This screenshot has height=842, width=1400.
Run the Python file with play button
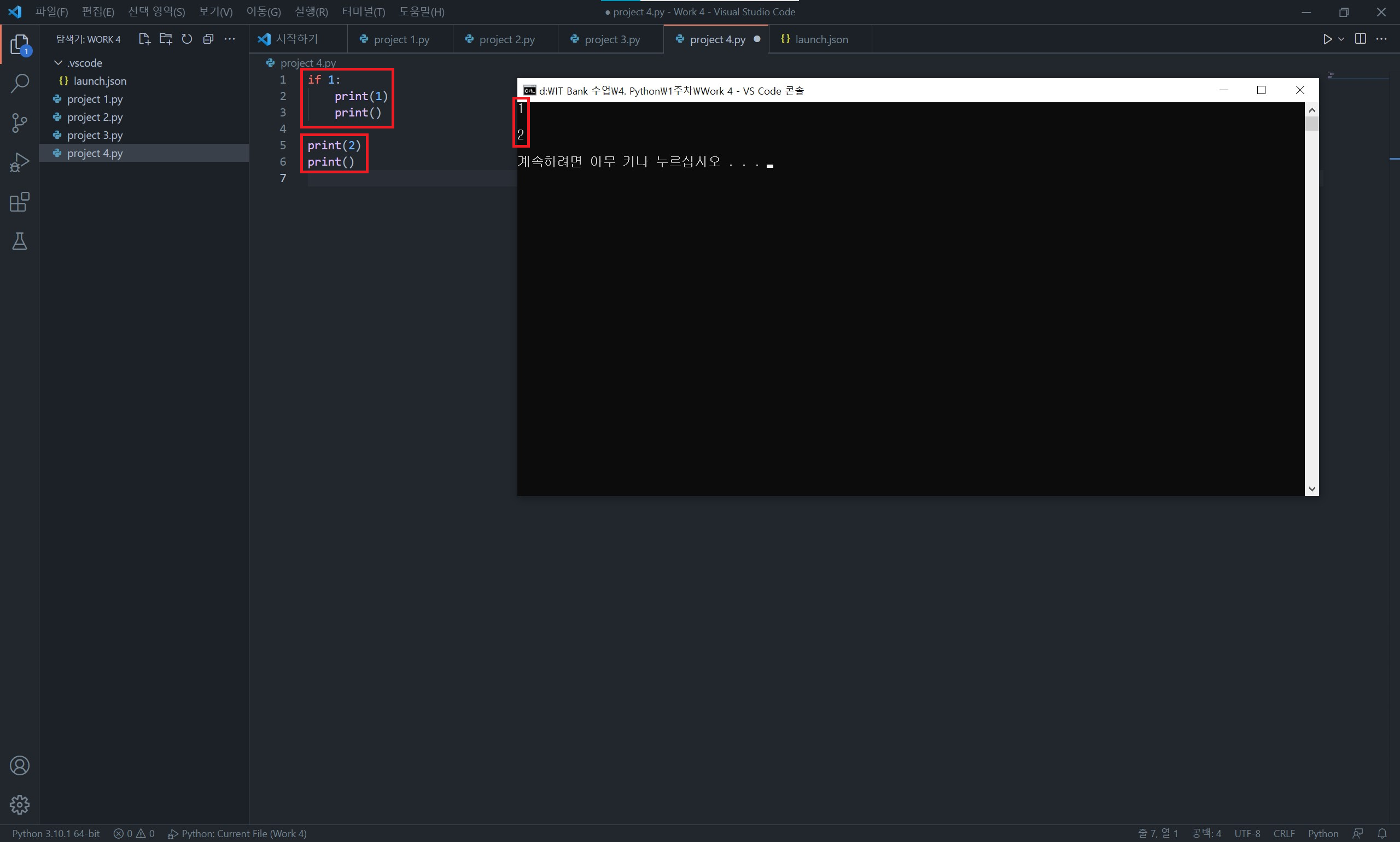pos(1327,39)
